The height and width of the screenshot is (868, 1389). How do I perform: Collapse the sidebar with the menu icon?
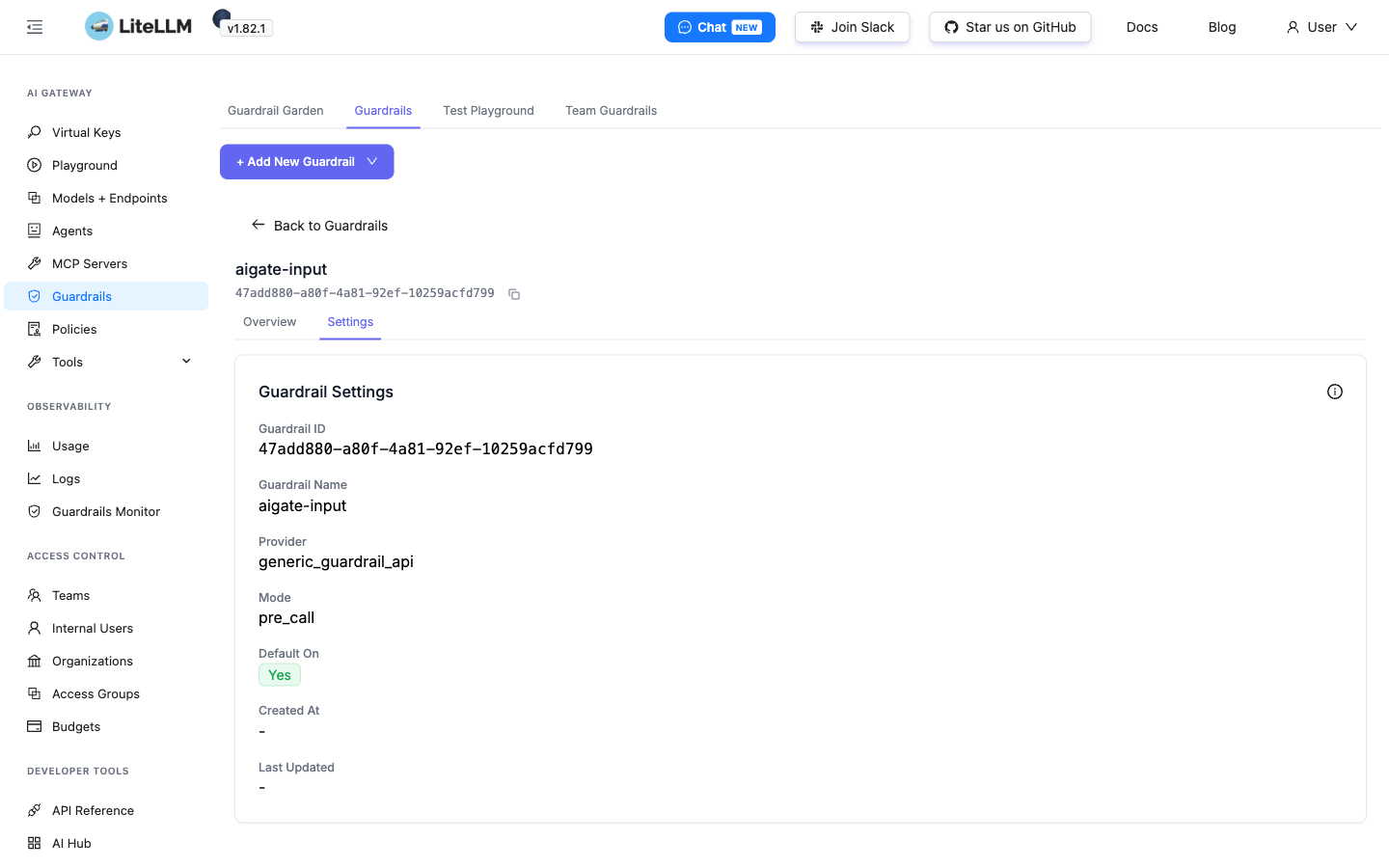click(35, 27)
